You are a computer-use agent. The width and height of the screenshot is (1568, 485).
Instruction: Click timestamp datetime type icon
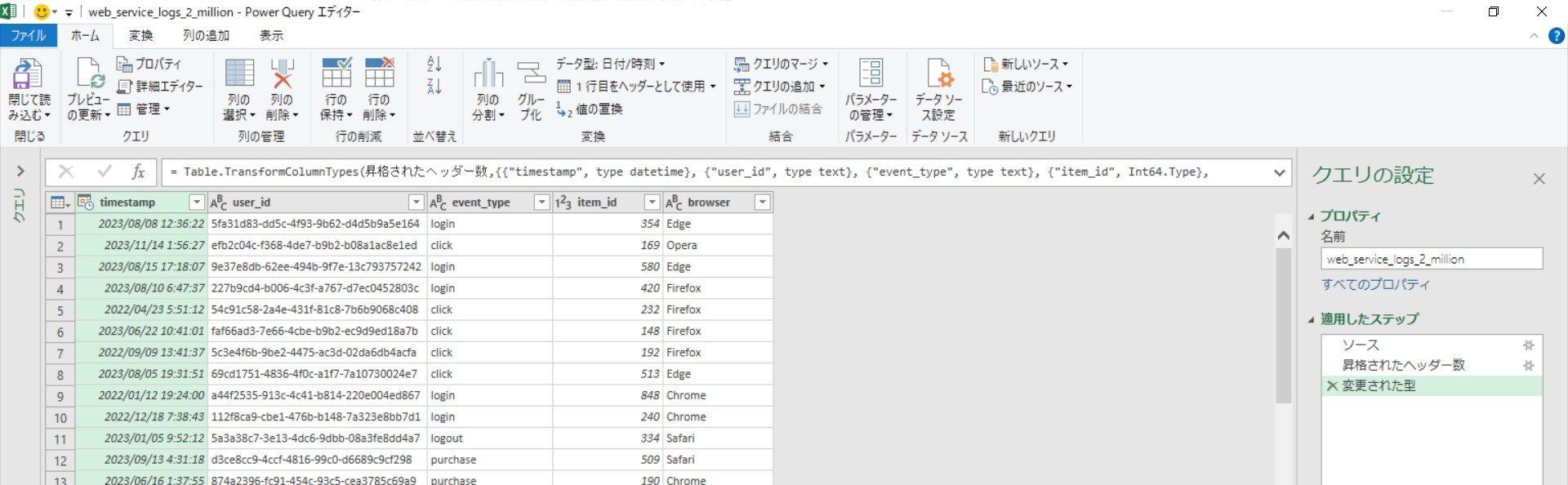(86, 202)
